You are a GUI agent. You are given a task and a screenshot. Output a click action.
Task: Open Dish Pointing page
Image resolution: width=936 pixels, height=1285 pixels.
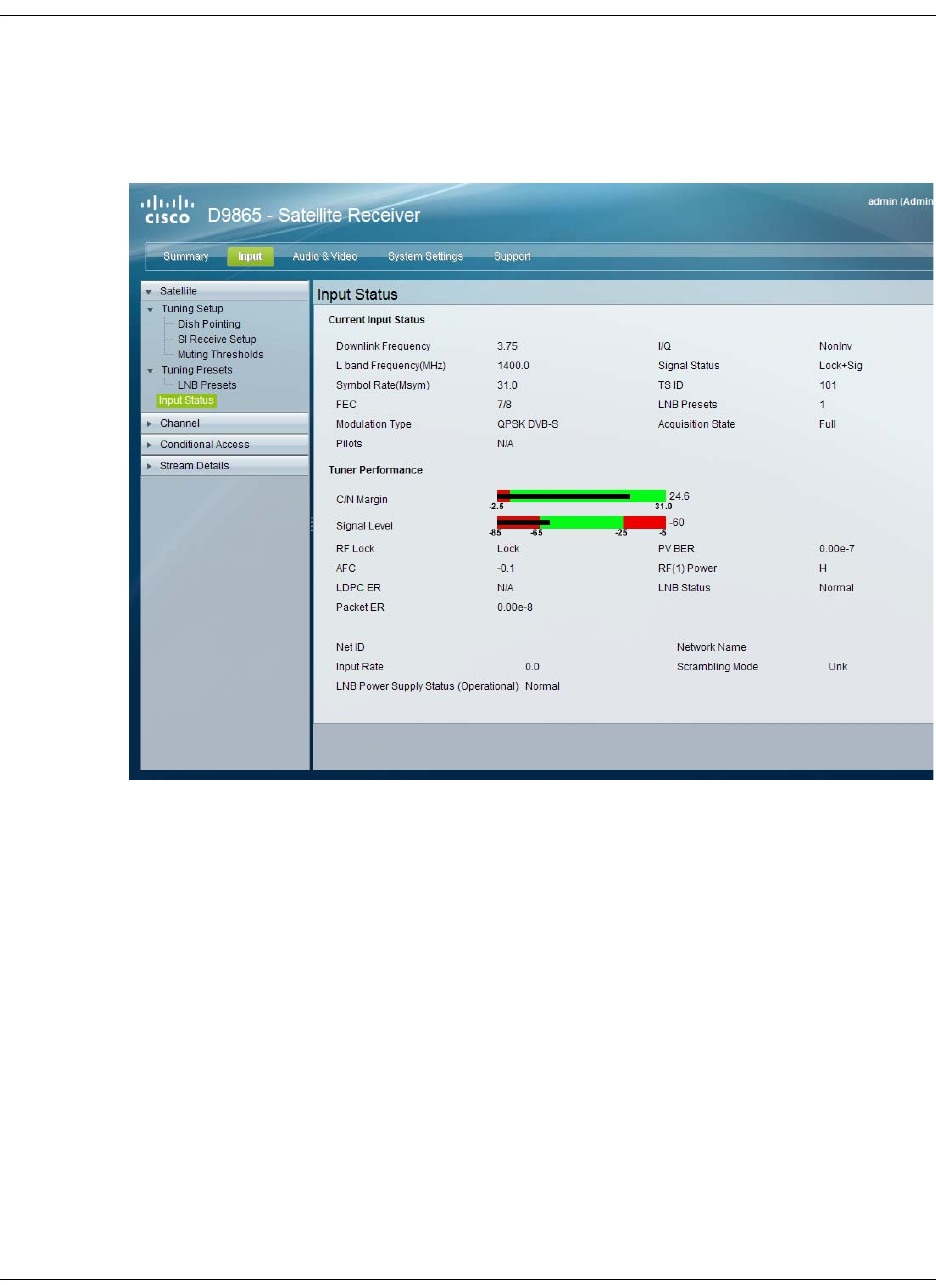tap(208, 324)
